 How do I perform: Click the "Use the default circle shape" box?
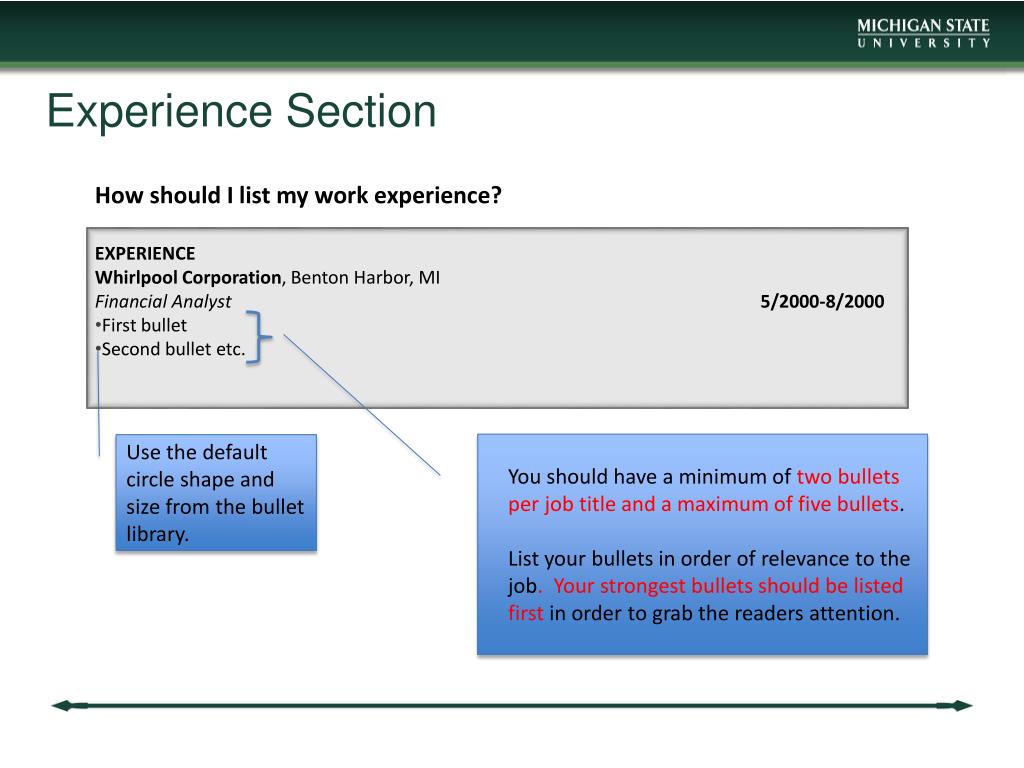coord(216,493)
